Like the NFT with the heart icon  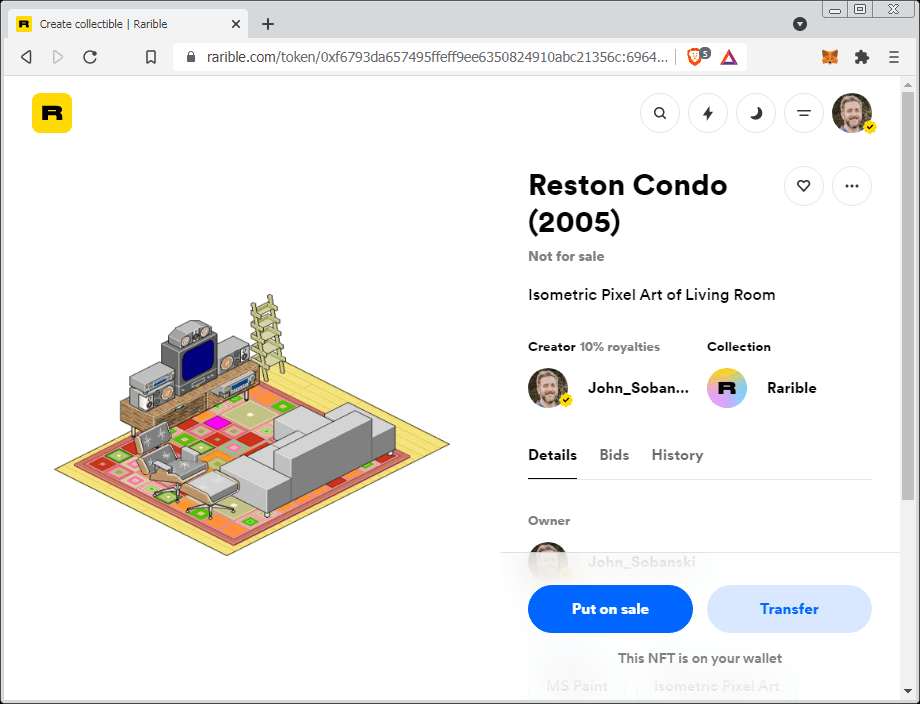point(803,186)
